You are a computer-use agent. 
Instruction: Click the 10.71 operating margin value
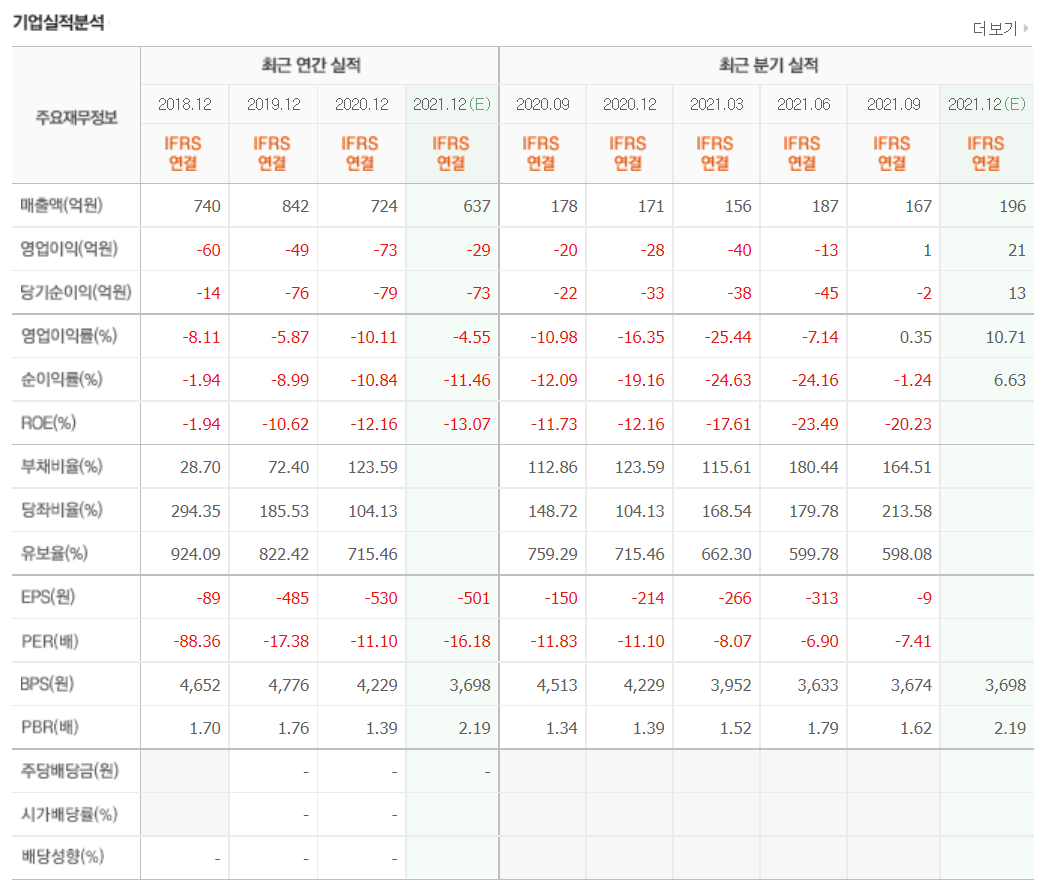click(1006, 337)
